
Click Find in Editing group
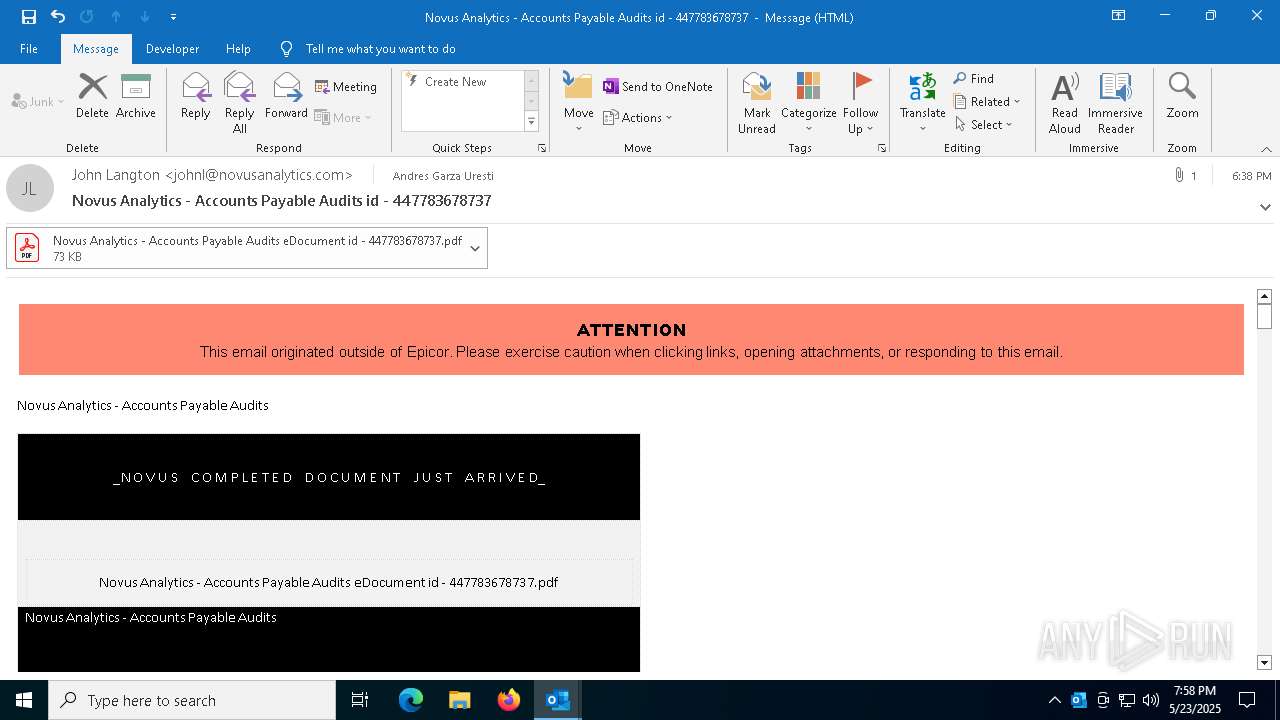[974, 79]
